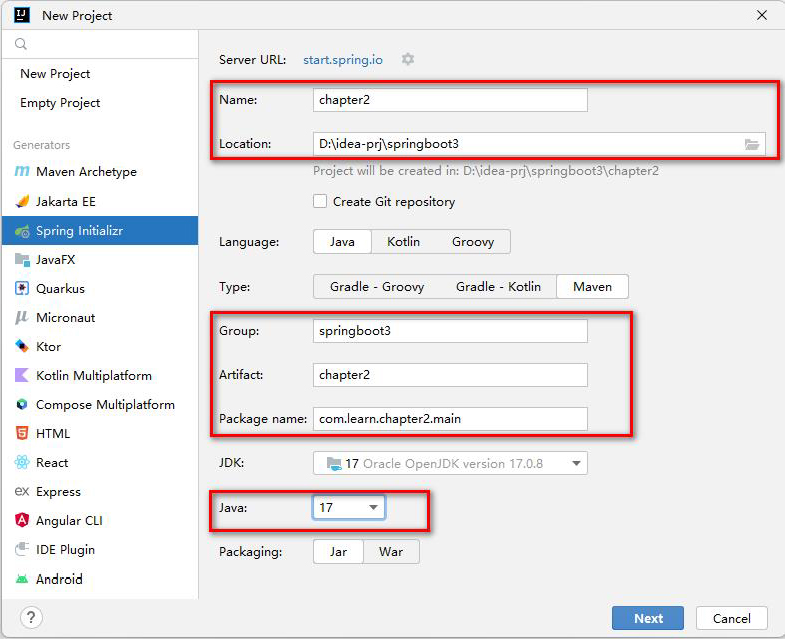Screen dimensions: 785x639
Task: Choose JavaFX generator
Action: pos(100,259)
